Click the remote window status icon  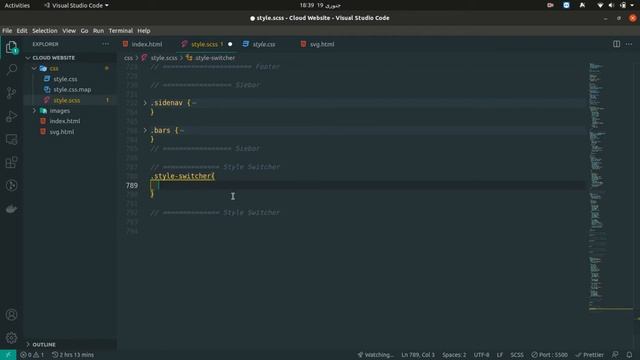[8, 355]
